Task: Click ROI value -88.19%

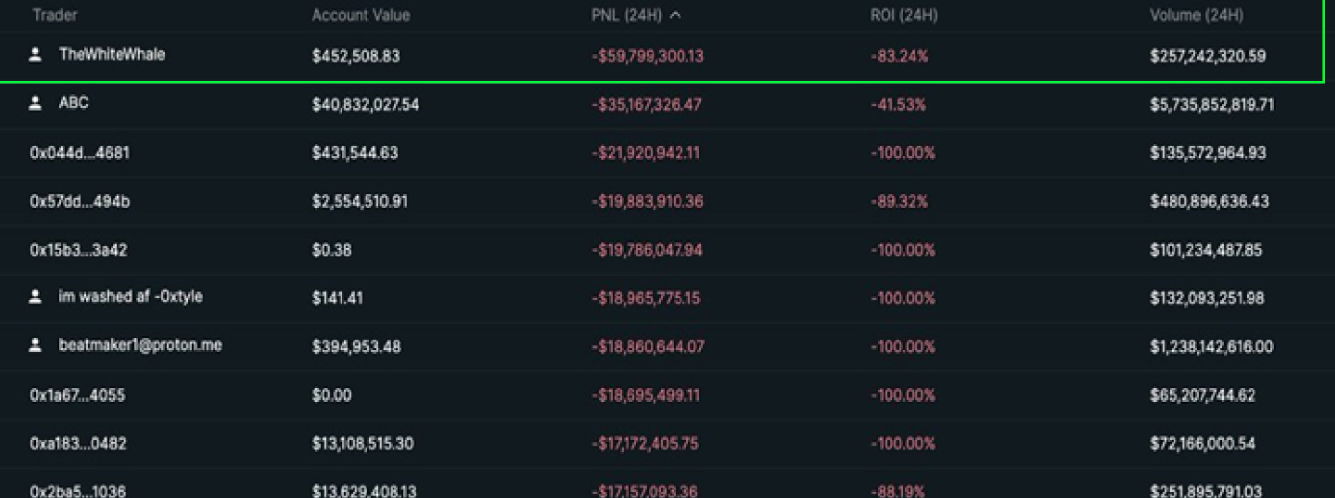Action: (x=899, y=491)
